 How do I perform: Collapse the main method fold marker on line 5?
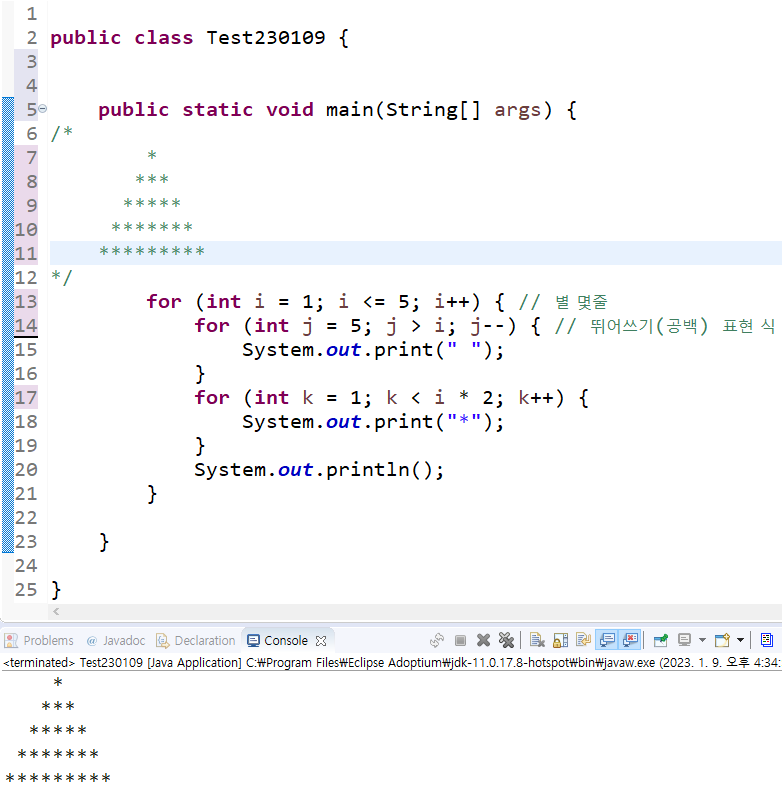(x=43, y=108)
